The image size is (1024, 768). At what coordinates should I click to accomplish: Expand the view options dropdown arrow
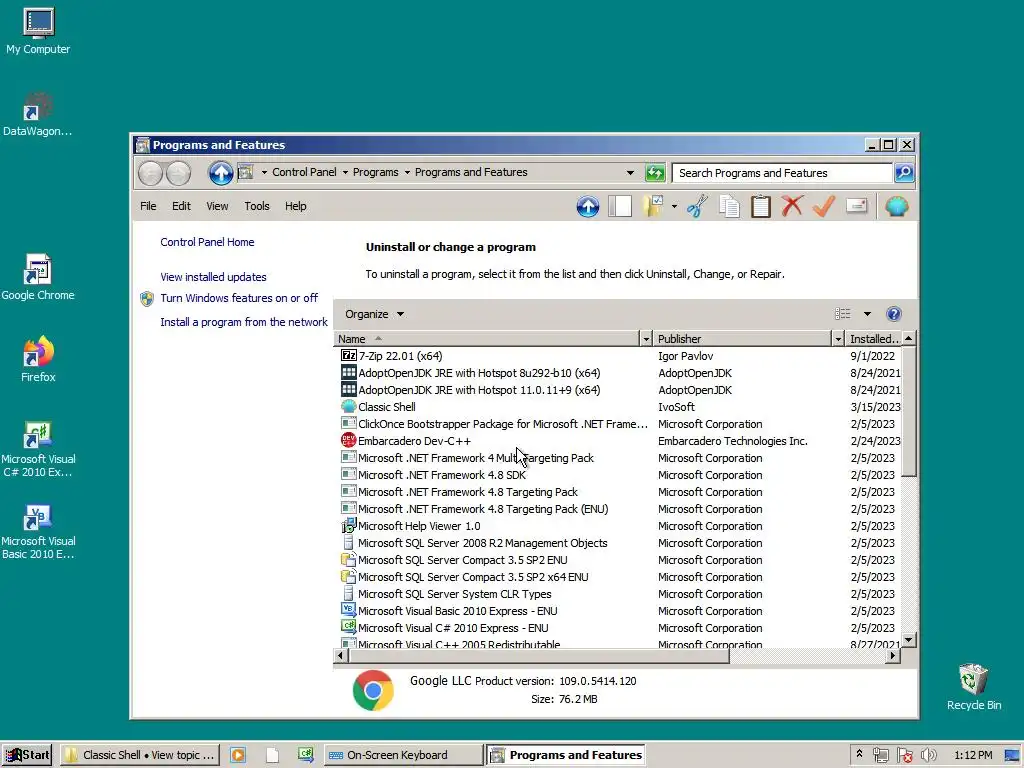[867, 314]
